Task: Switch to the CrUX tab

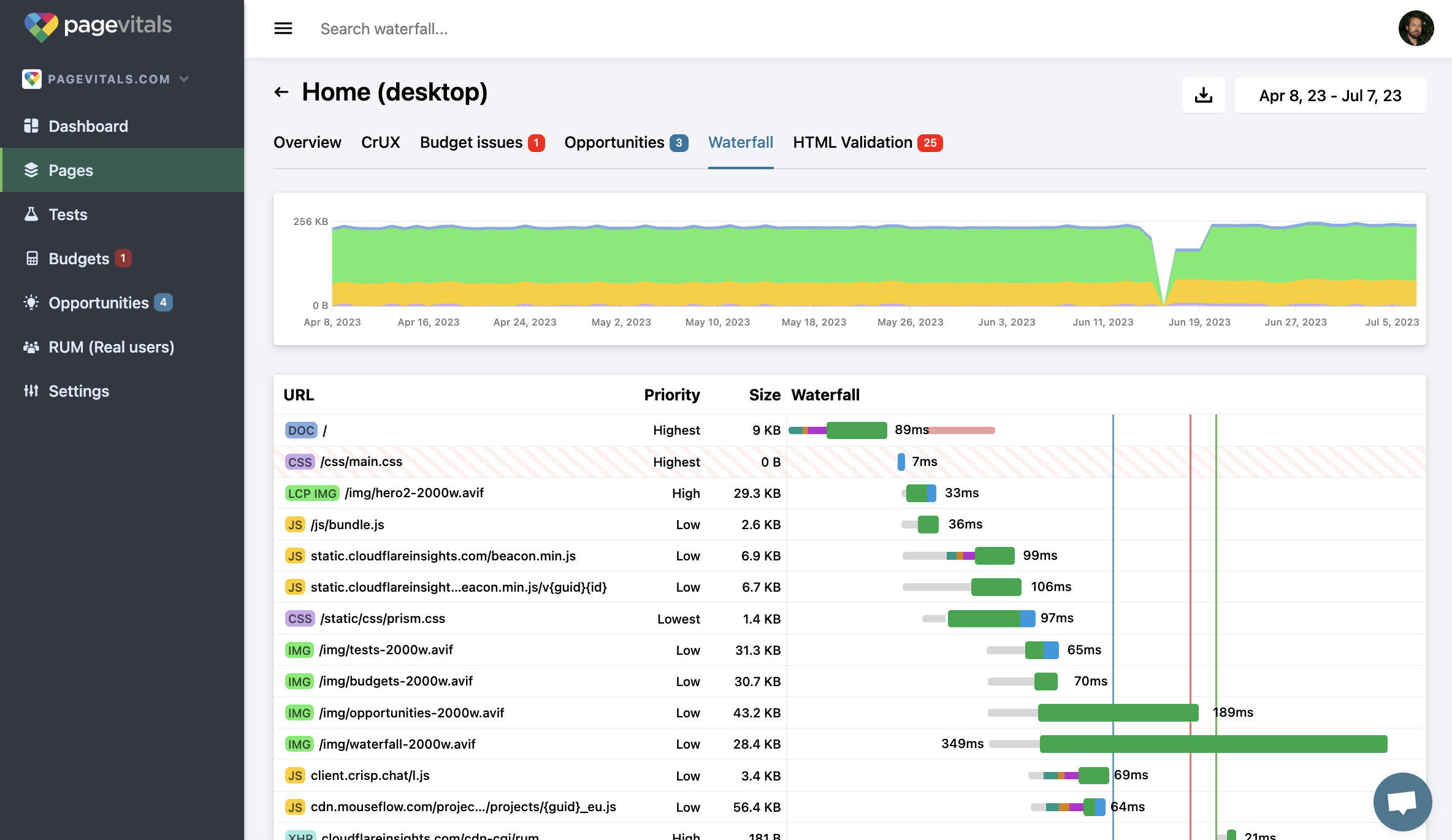Action: [x=380, y=142]
